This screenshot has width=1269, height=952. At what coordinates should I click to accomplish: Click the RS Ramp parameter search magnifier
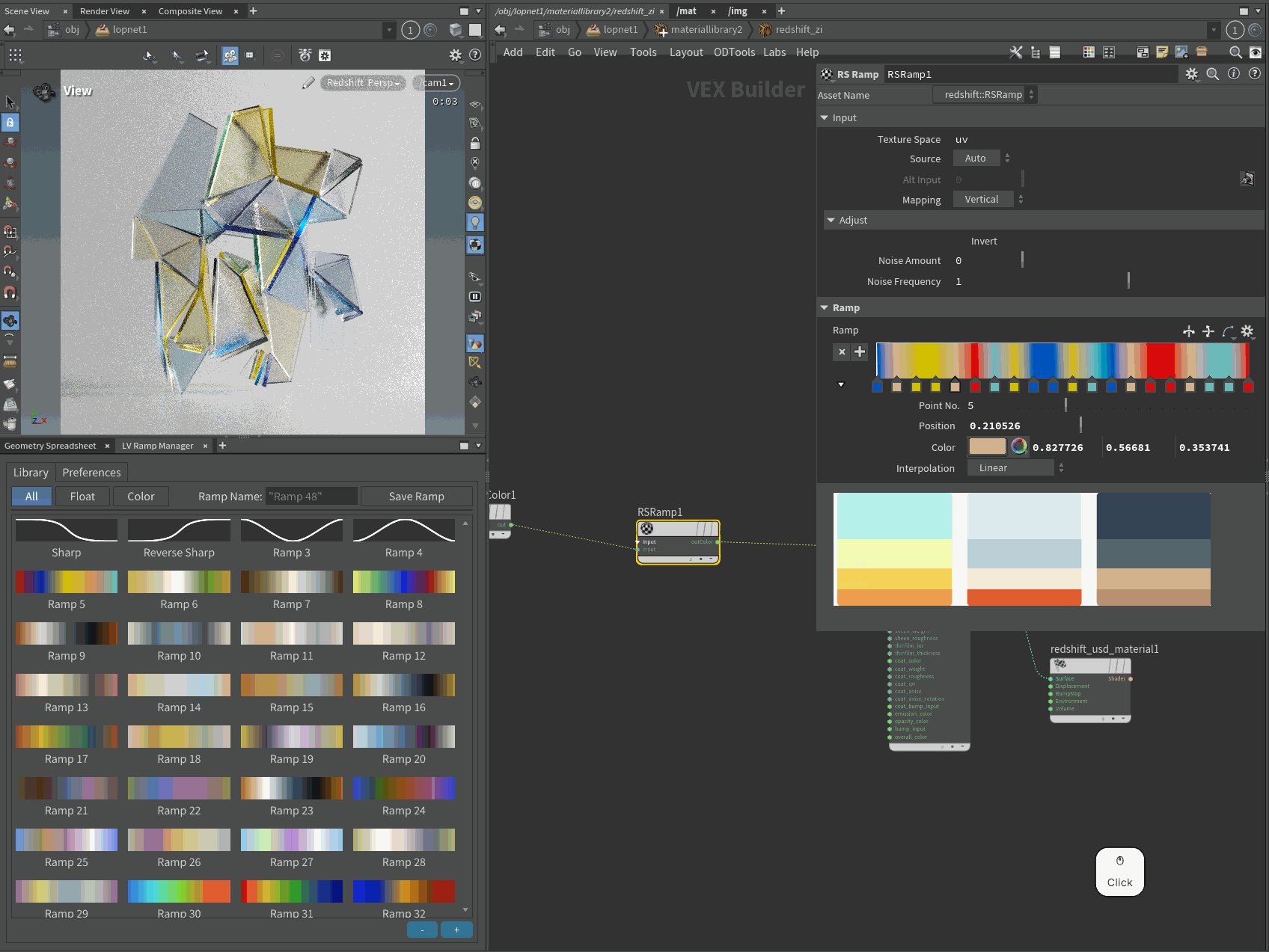click(1213, 74)
